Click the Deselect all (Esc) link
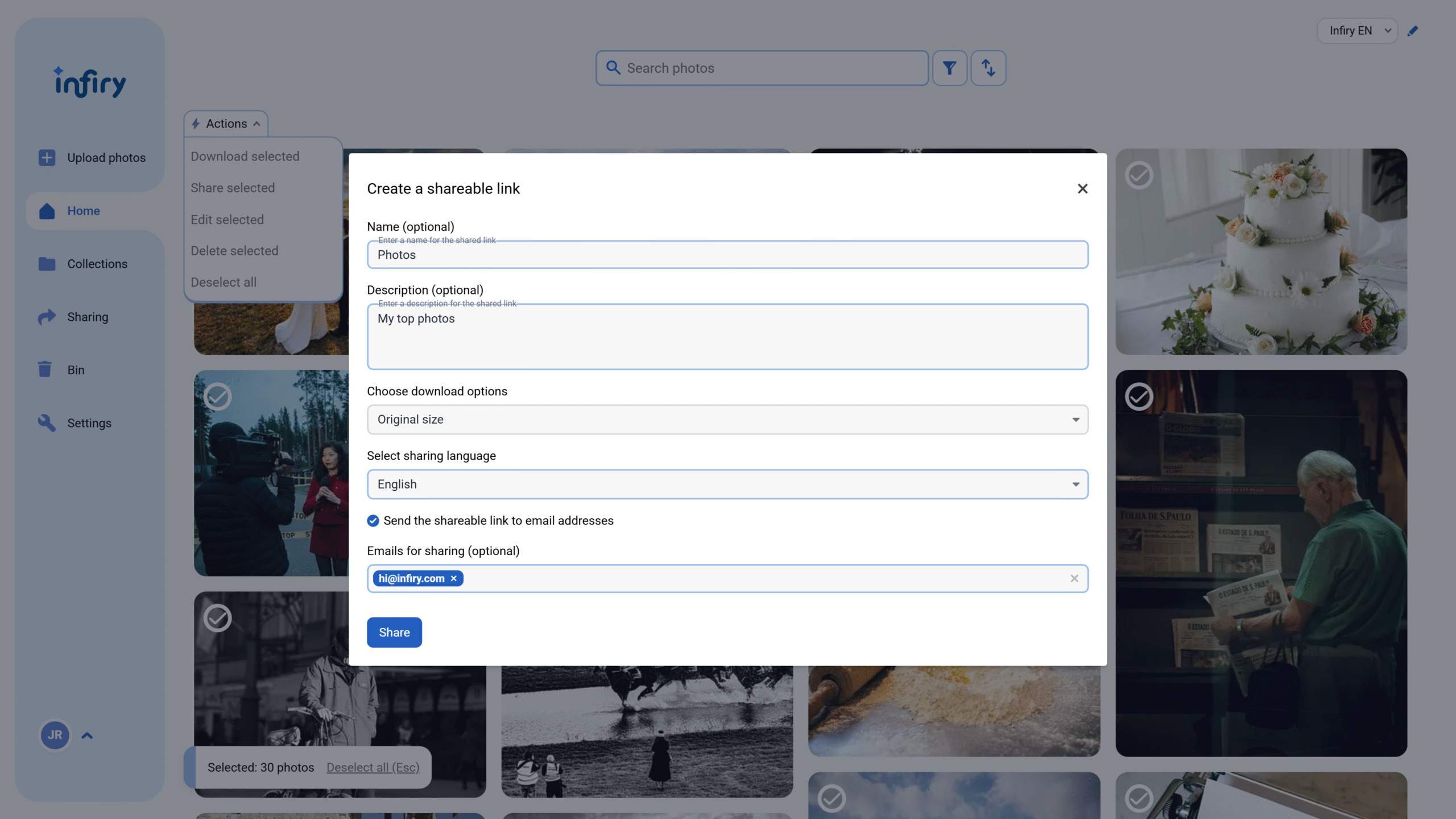 click(x=373, y=767)
